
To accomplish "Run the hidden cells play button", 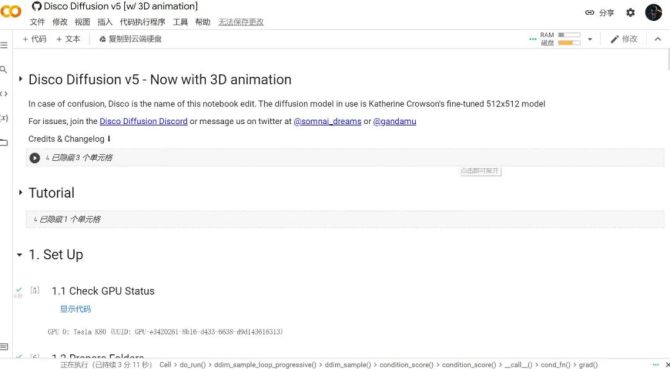I will pos(35,158).
